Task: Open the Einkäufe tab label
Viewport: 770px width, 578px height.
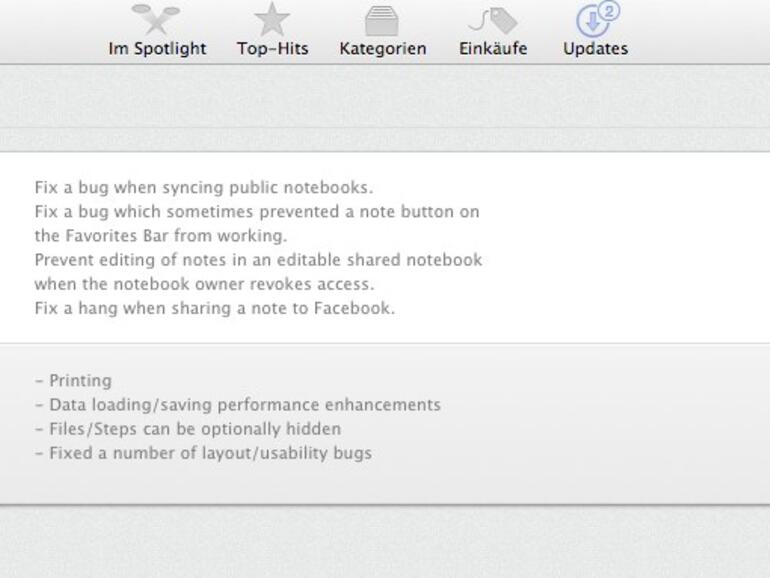Action: click(493, 48)
